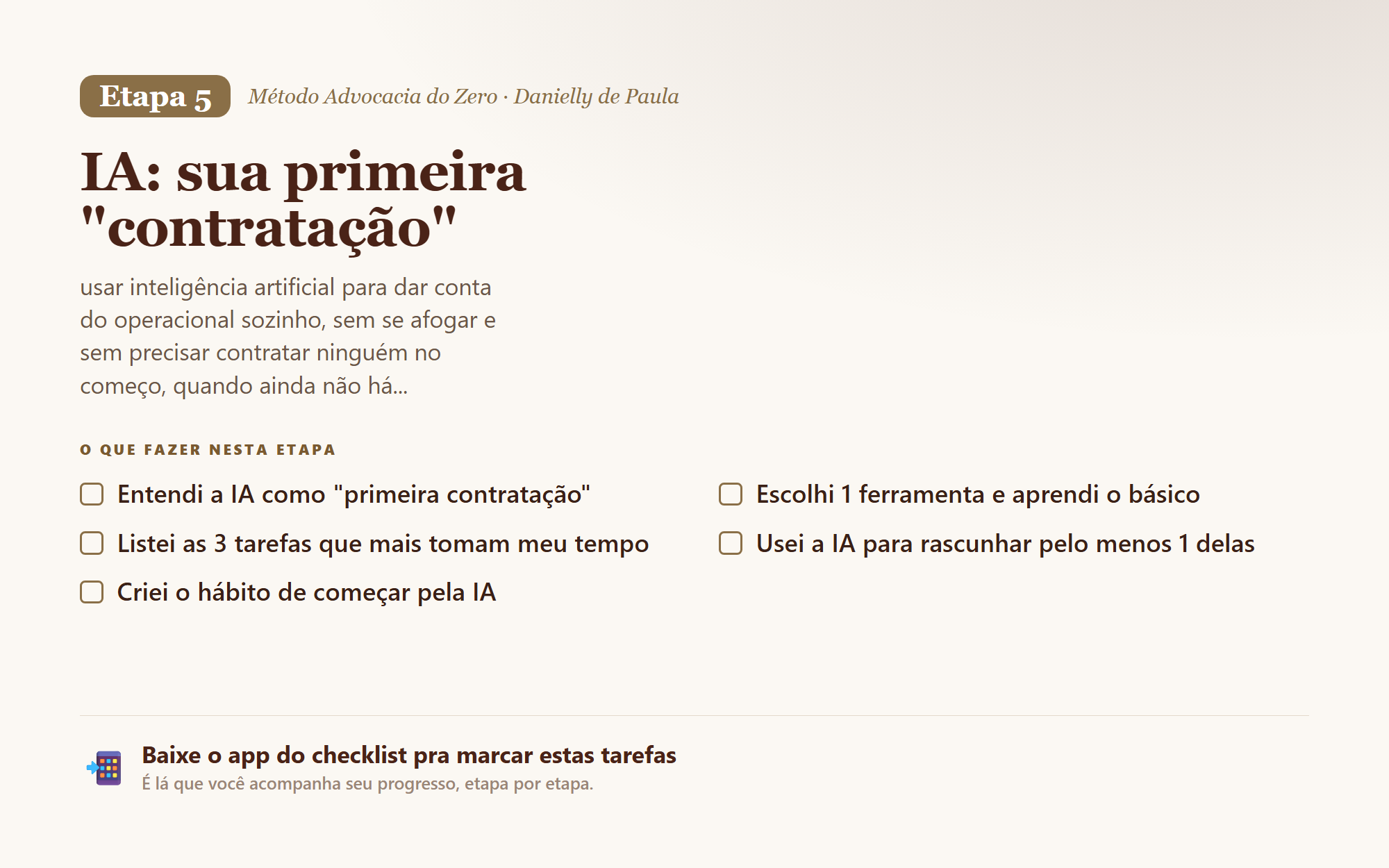Click the word 'contratação' in the main heading
This screenshot has height=868, width=1389.
[269, 229]
